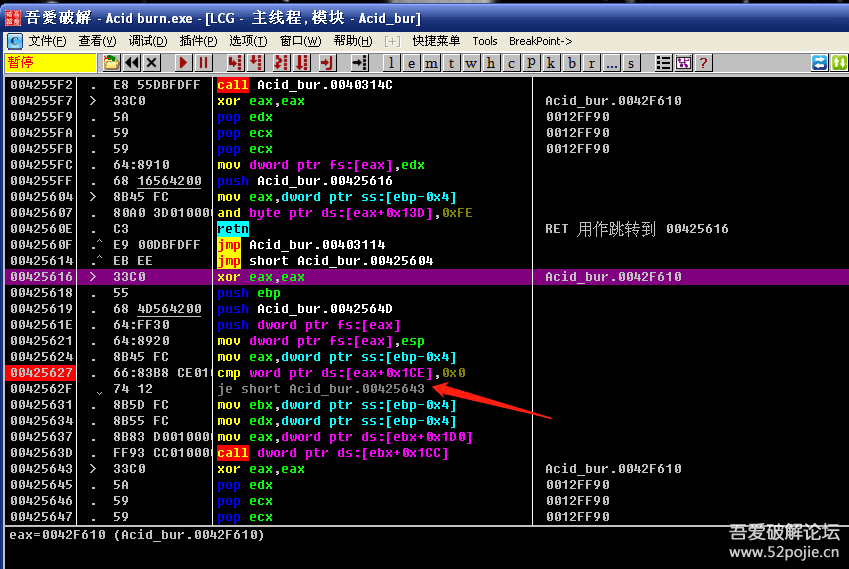Screen dimensions: 849x569
Task: Expand the BreakPoint-> menu
Action: (x=540, y=41)
